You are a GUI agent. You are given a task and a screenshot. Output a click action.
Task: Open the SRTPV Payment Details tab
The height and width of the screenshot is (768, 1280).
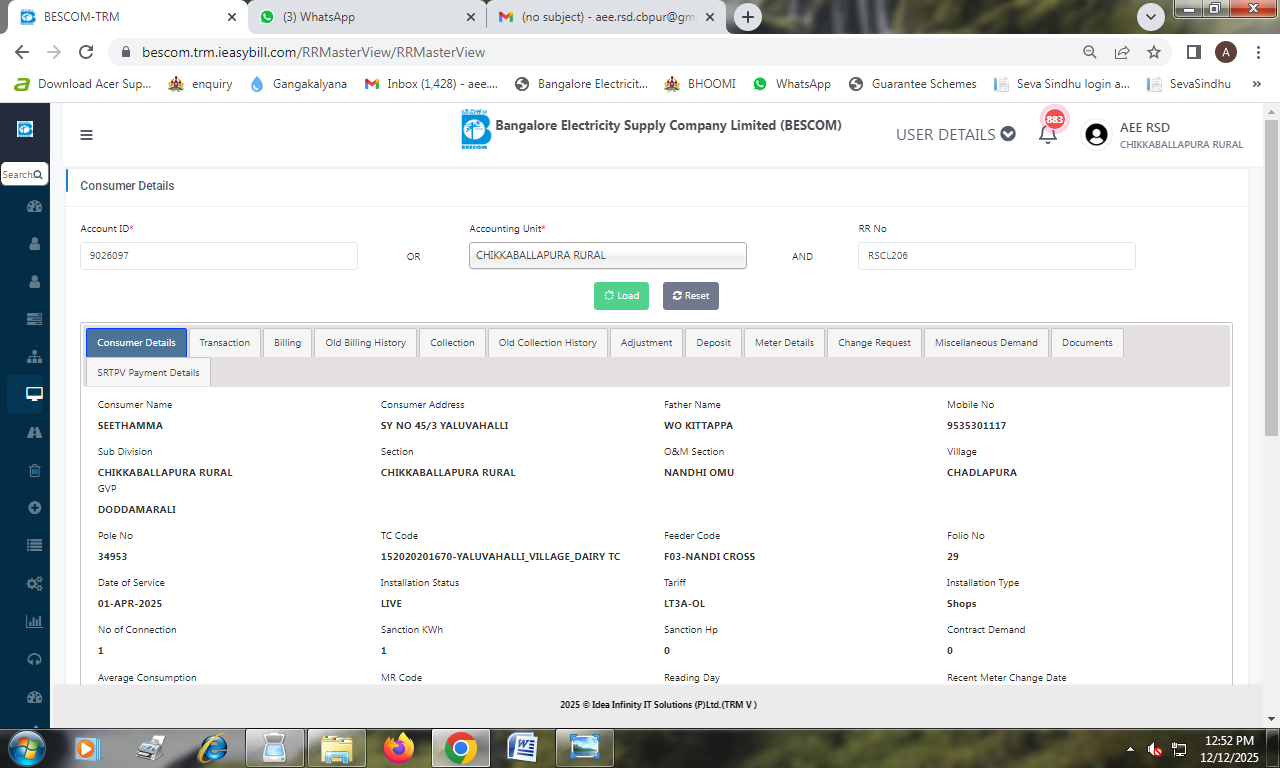pos(148,373)
